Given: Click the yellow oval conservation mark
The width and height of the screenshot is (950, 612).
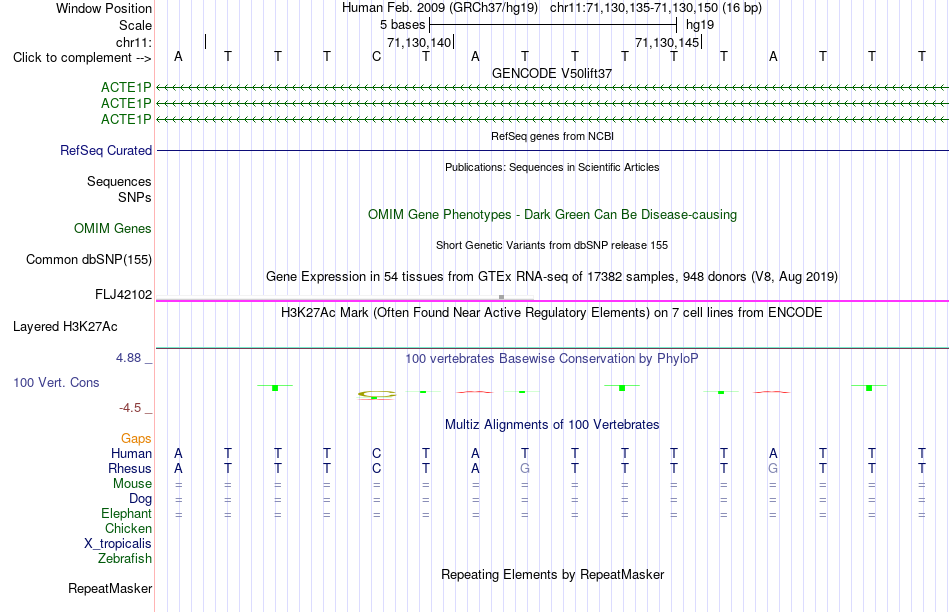Looking at the screenshot, I should [x=376, y=394].
